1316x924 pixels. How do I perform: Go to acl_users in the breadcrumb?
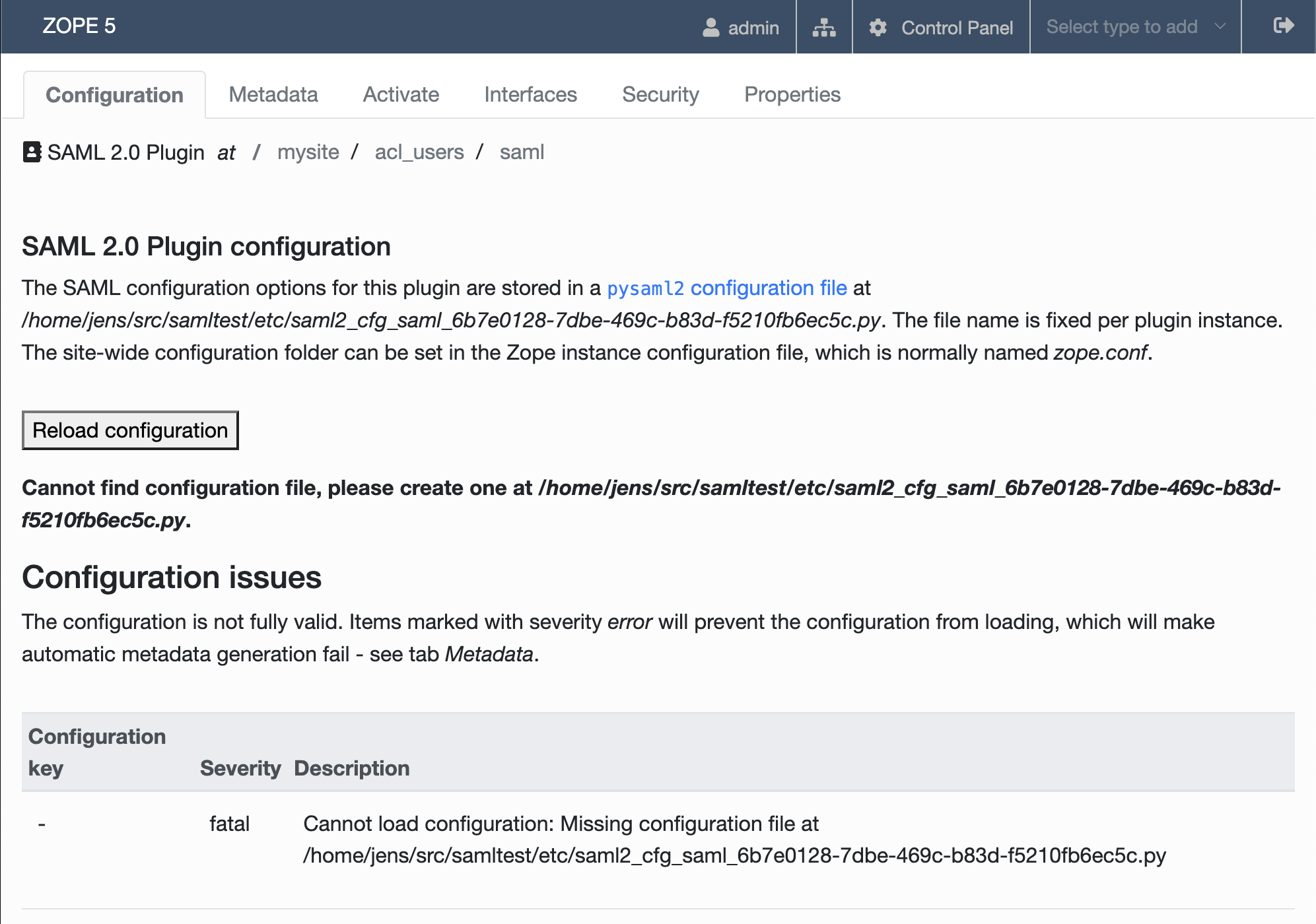pyautogui.click(x=419, y=152)
